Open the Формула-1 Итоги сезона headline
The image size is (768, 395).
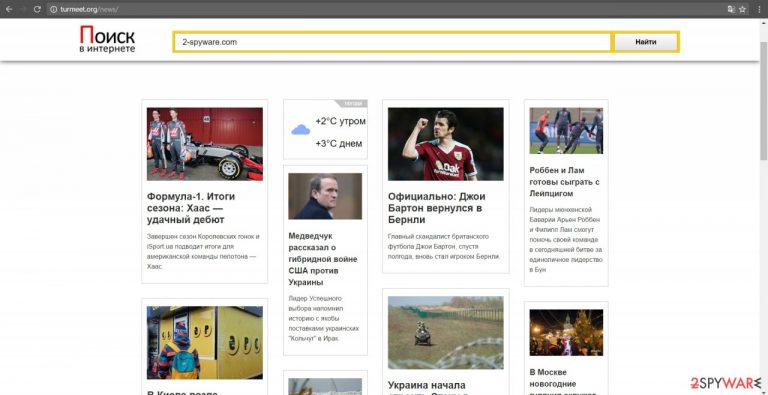(x=191, y=208)
